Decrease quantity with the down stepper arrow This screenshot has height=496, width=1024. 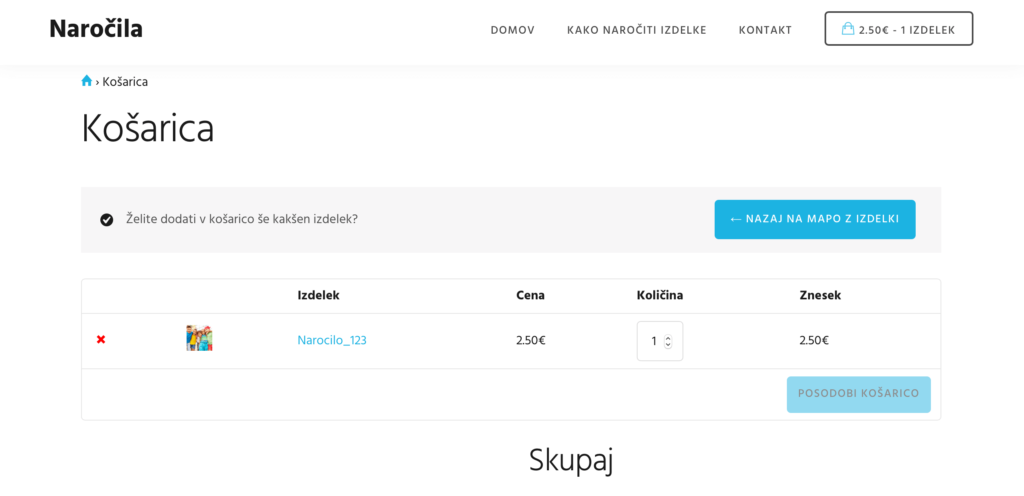coord(668,345)
